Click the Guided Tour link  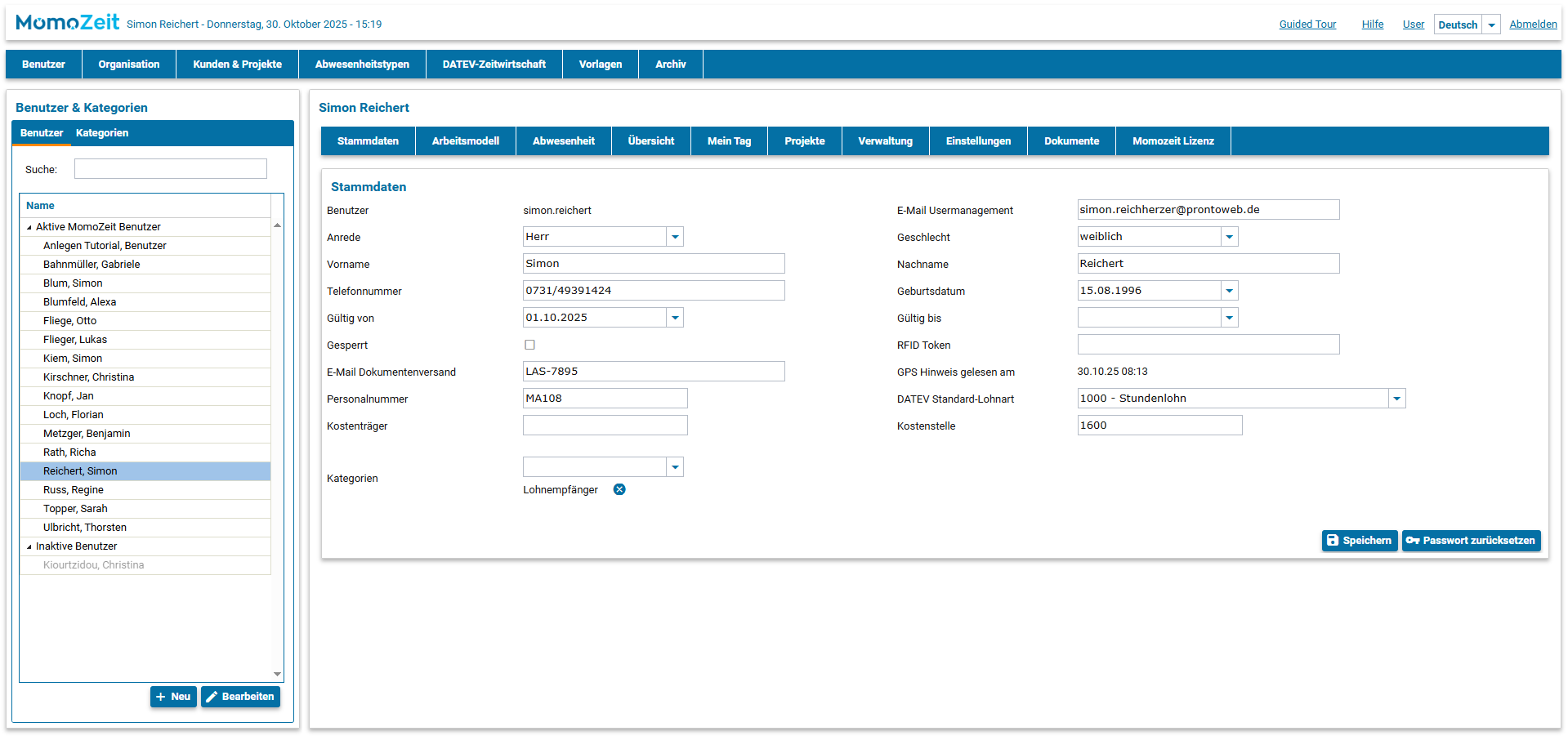click(1307, 25)
